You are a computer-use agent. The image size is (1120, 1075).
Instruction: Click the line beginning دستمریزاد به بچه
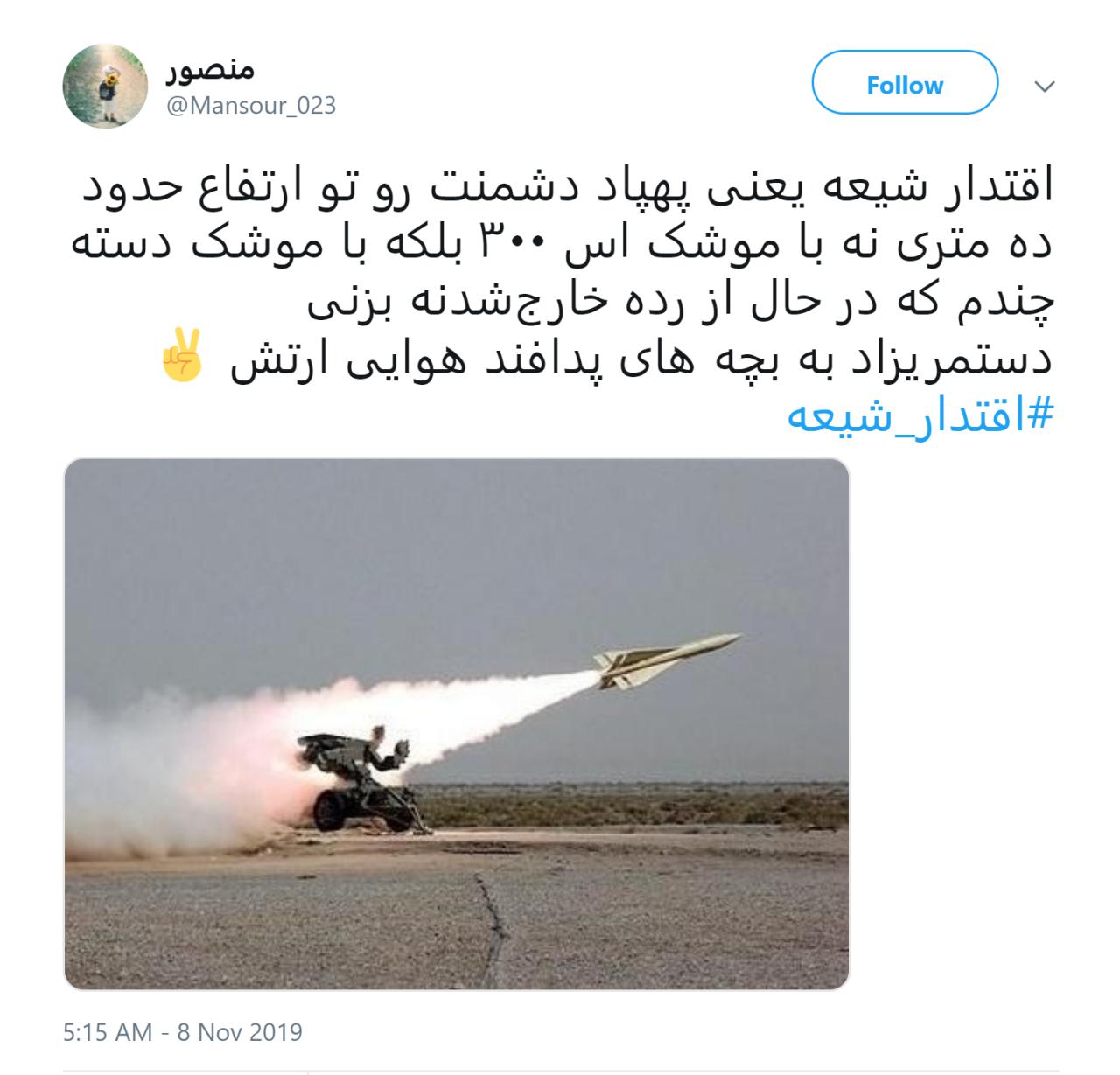641,359
